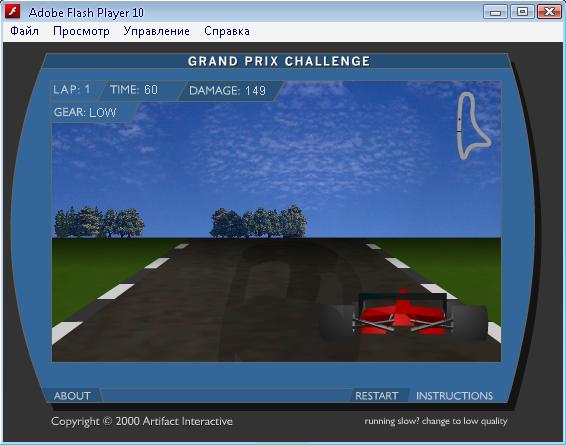Click the GEAR: LOW indicator
Screen dimensions: 566x445
tap(85, 112)
